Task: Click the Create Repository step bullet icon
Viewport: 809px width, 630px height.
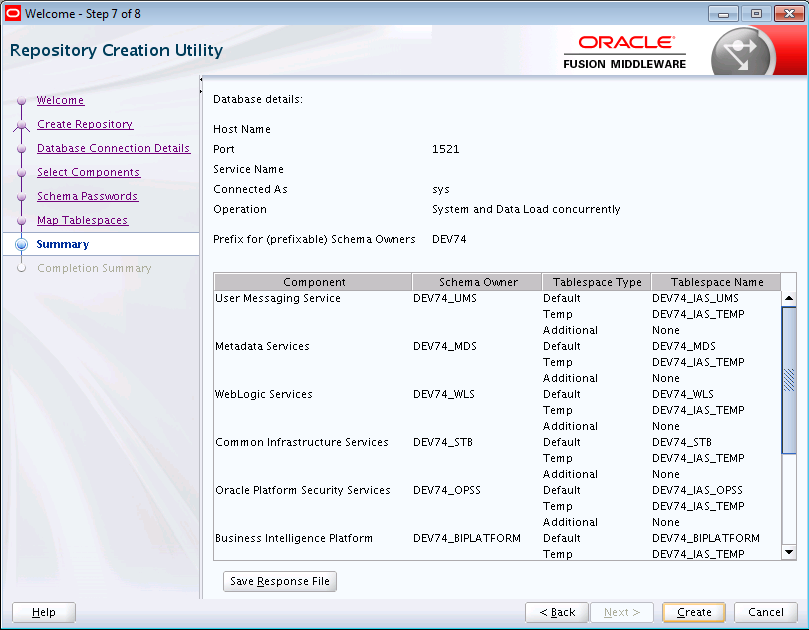Action: coord(21,125)
